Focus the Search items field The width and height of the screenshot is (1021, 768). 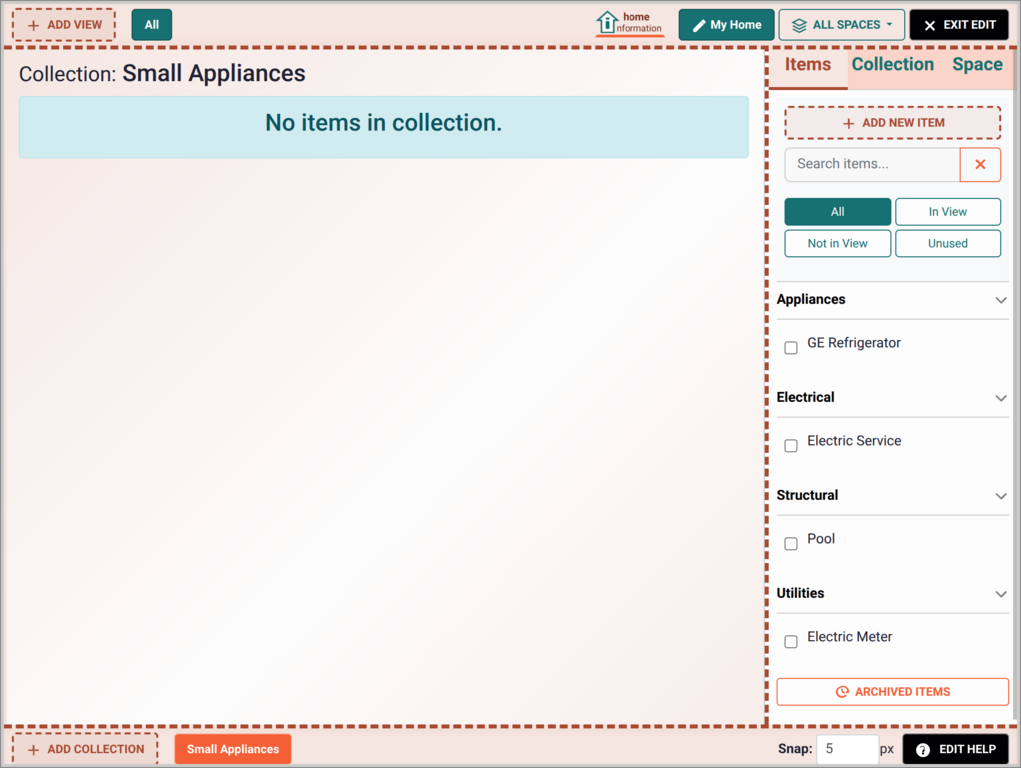(872, 165)
